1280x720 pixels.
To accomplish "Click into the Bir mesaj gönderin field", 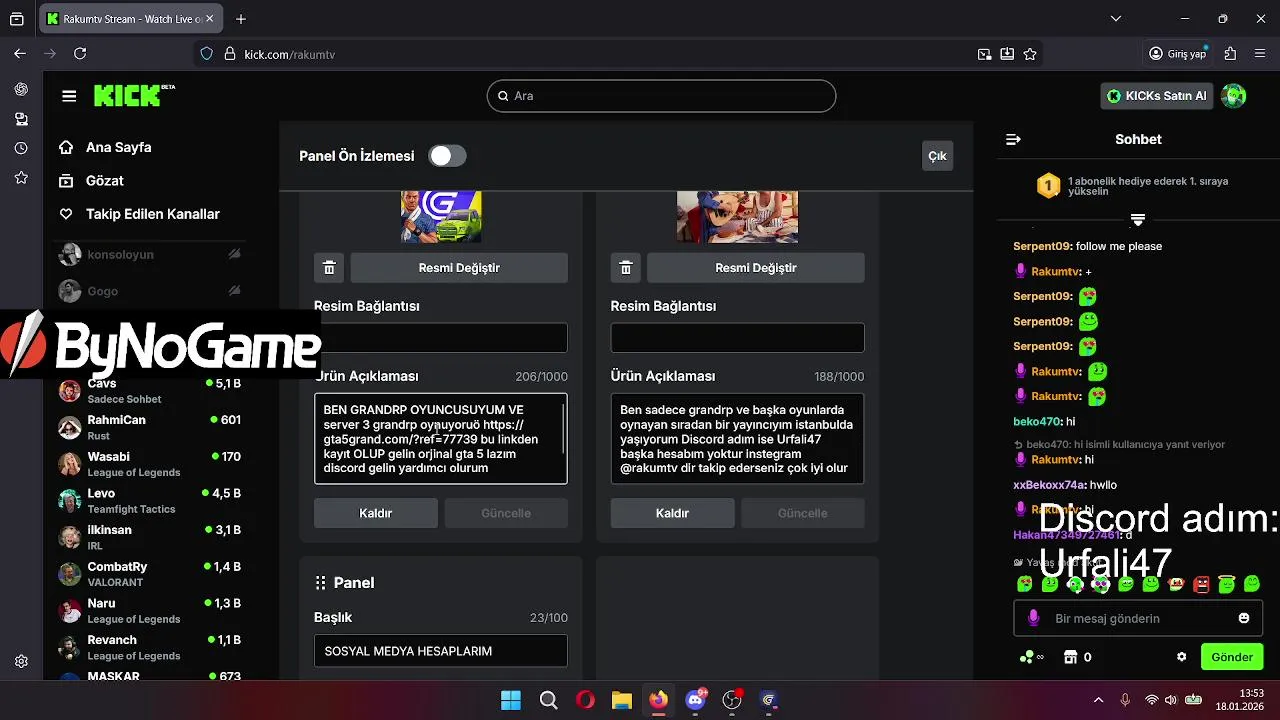I will point(1140,618).
